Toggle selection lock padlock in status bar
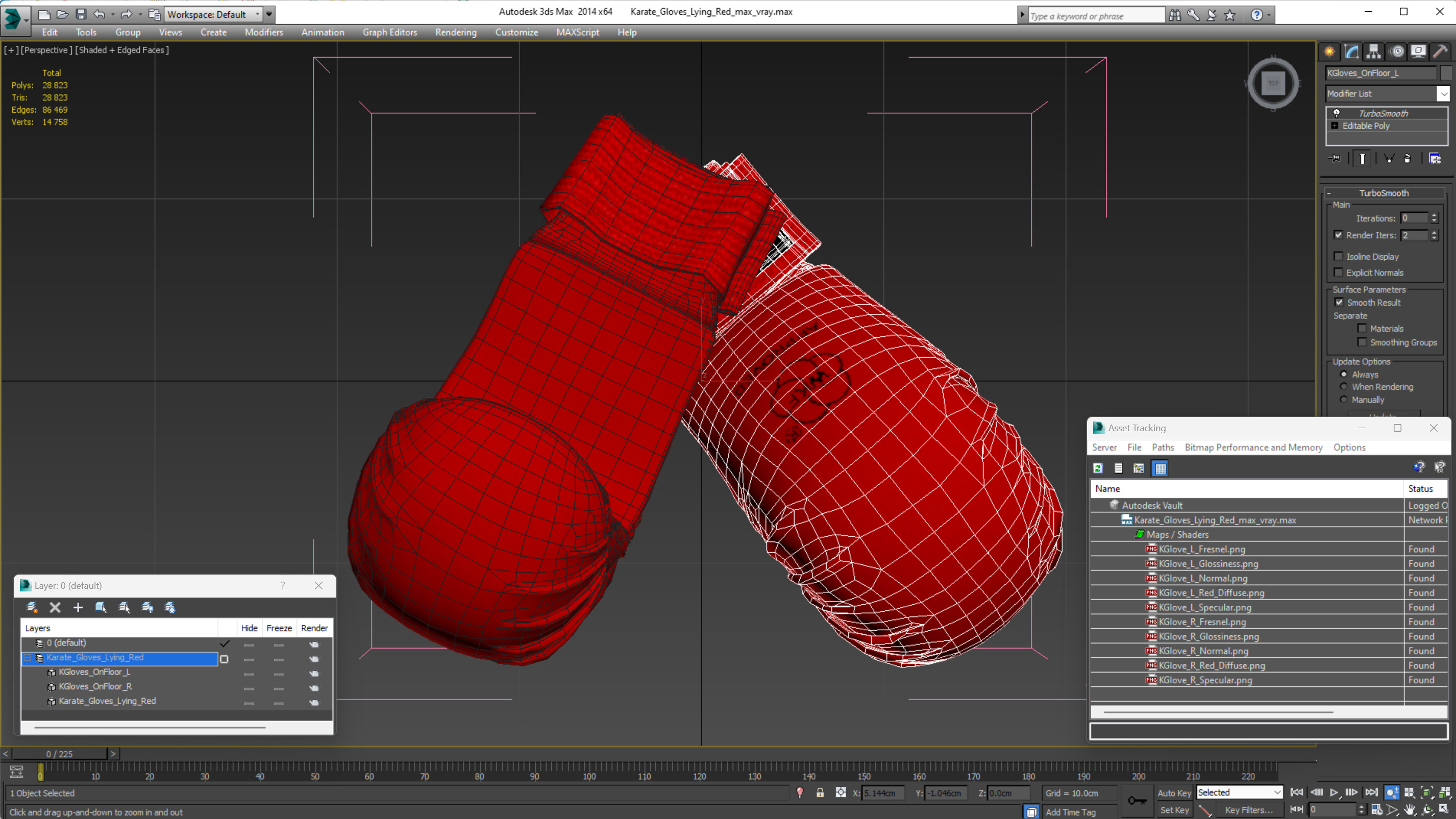This screenshot has height=819, width=1456. point(820,792)
